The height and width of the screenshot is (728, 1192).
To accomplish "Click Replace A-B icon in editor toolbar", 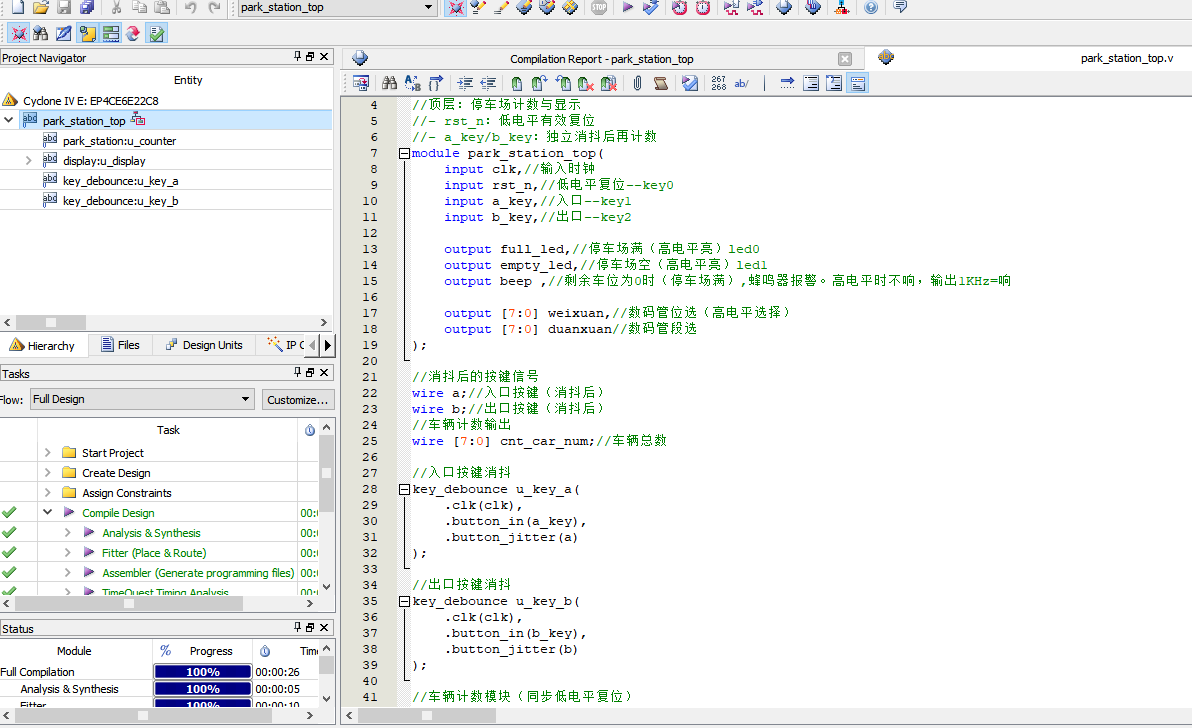I will click(413, 84).
